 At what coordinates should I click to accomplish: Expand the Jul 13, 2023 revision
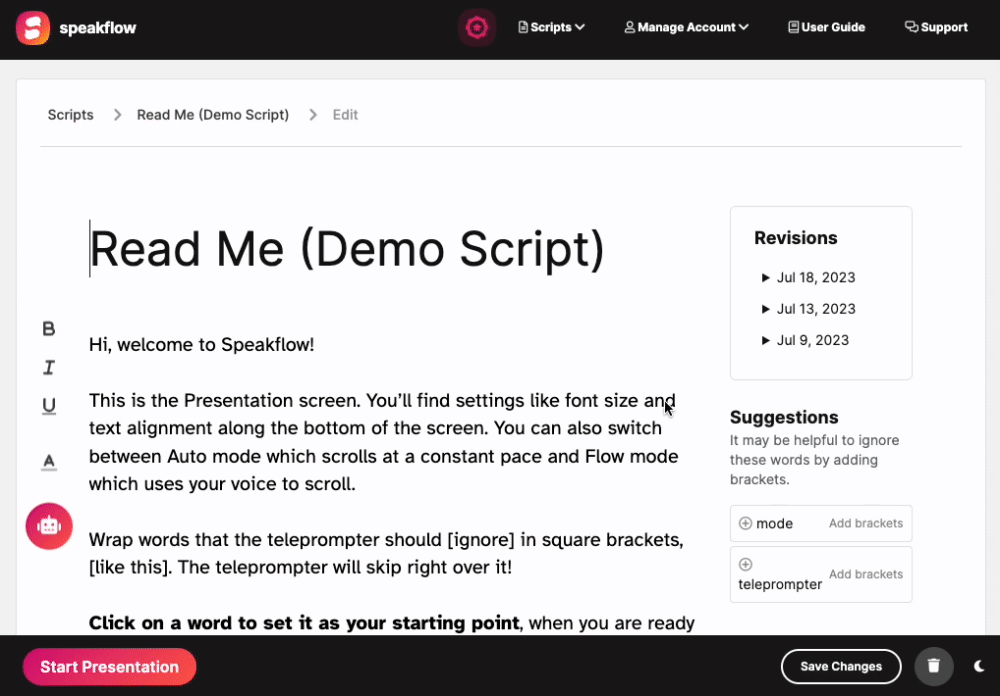[808, 309]
